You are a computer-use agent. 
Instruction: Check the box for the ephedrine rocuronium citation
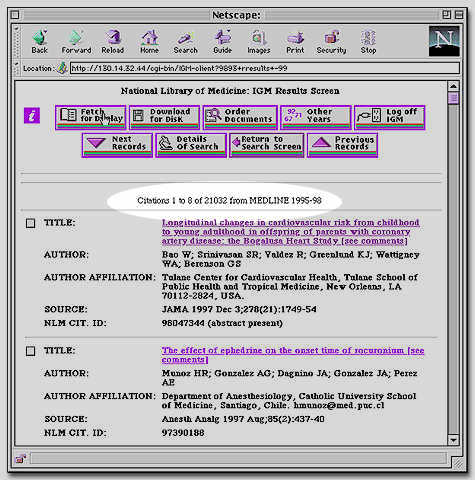[30, 351]
